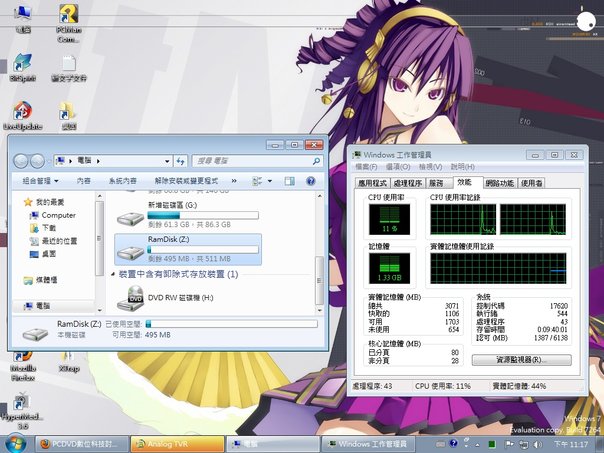The width and height of the screenshot is (604, 453).
Task: Switch to the 網路功能 tab
Action: pos(500,183)
